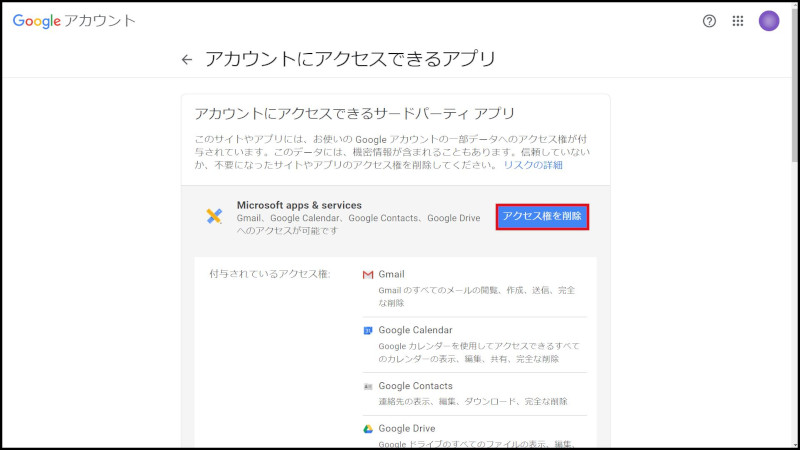Click the 付与されているアクセス権 label
Image resolution: width=800 pixels, height=450 pixels.
coord(269,274)
